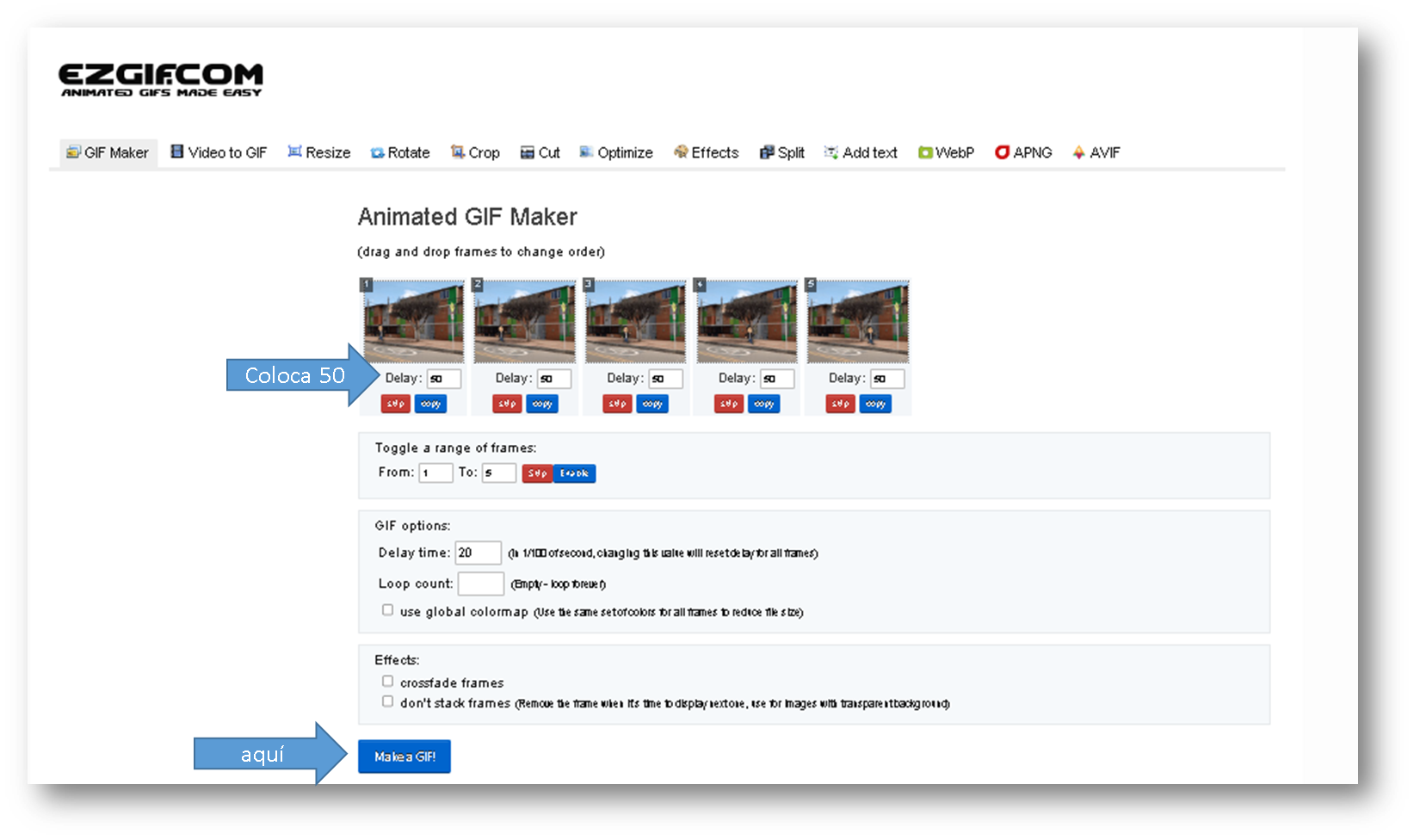The width and height of the screenshot is (1414, 840).
Task: Open the Optimize tool
Action: 616,152
